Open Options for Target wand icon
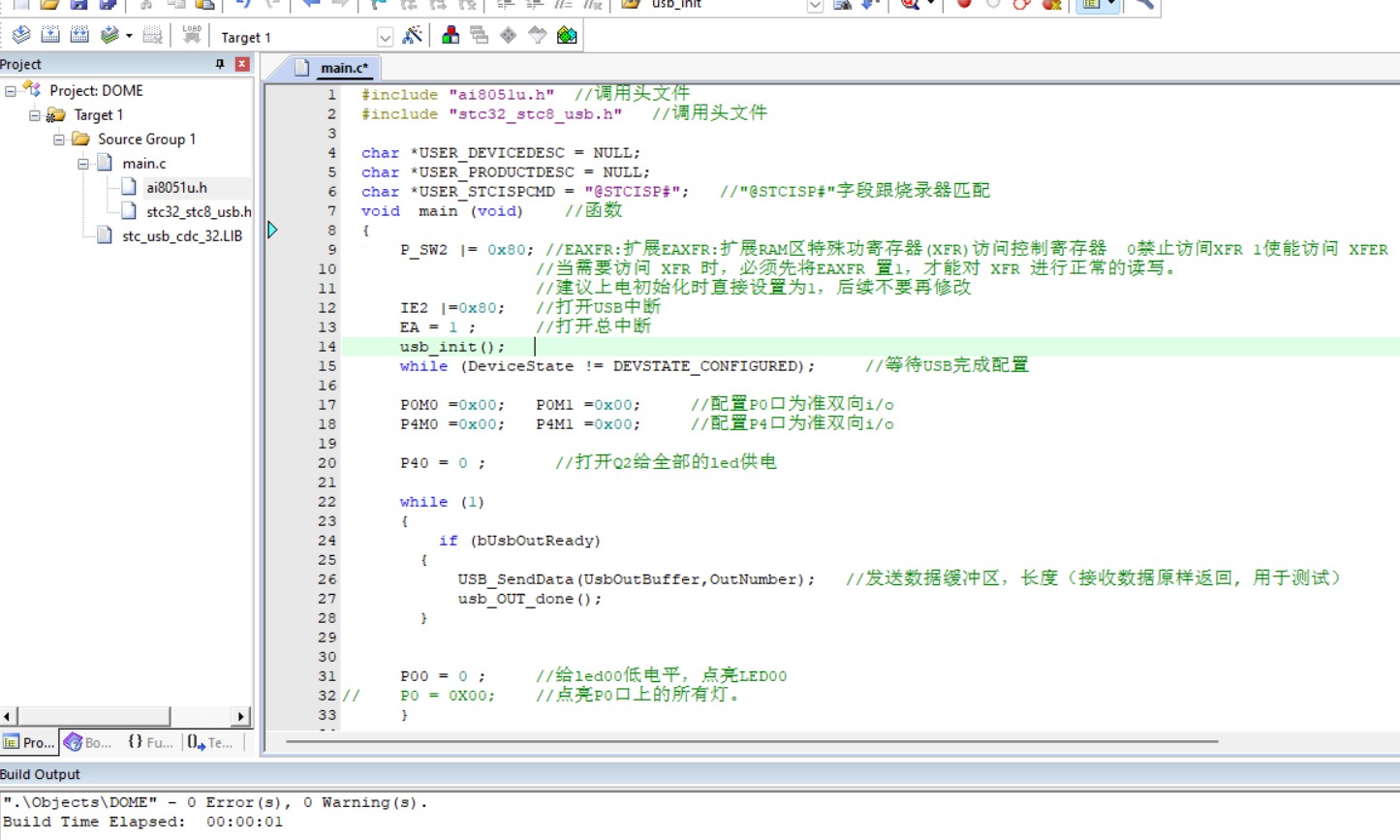1400x840 pixels. pos(413,36)
